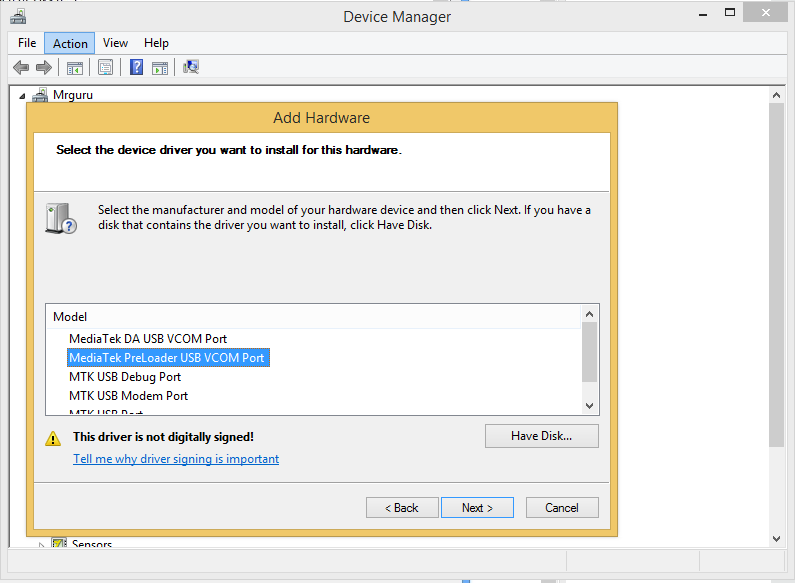Open the Properties toolbar icon
The width and height of the screenshot is (795, 583).
tap(105, 67)
